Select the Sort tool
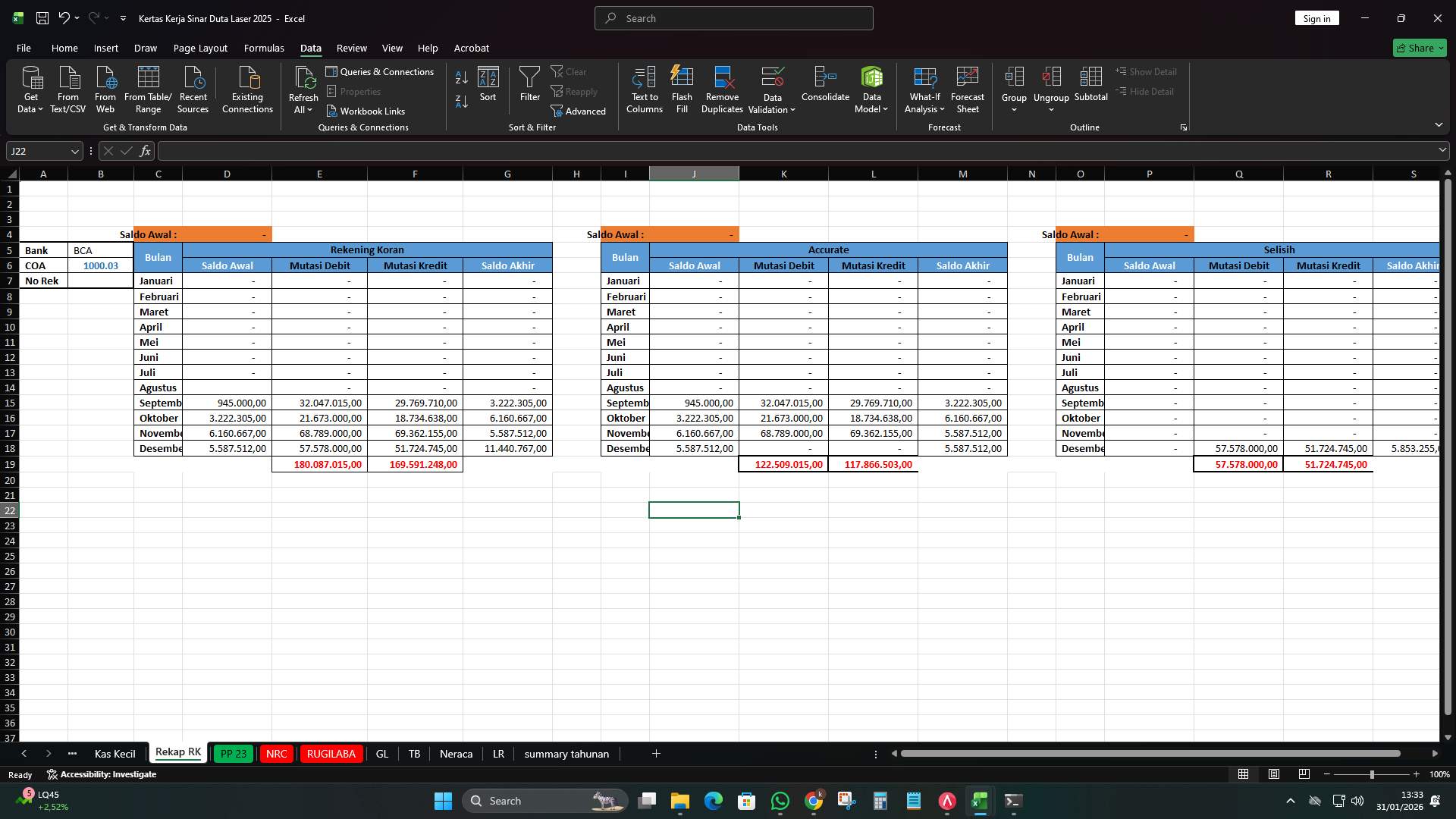 488,83
